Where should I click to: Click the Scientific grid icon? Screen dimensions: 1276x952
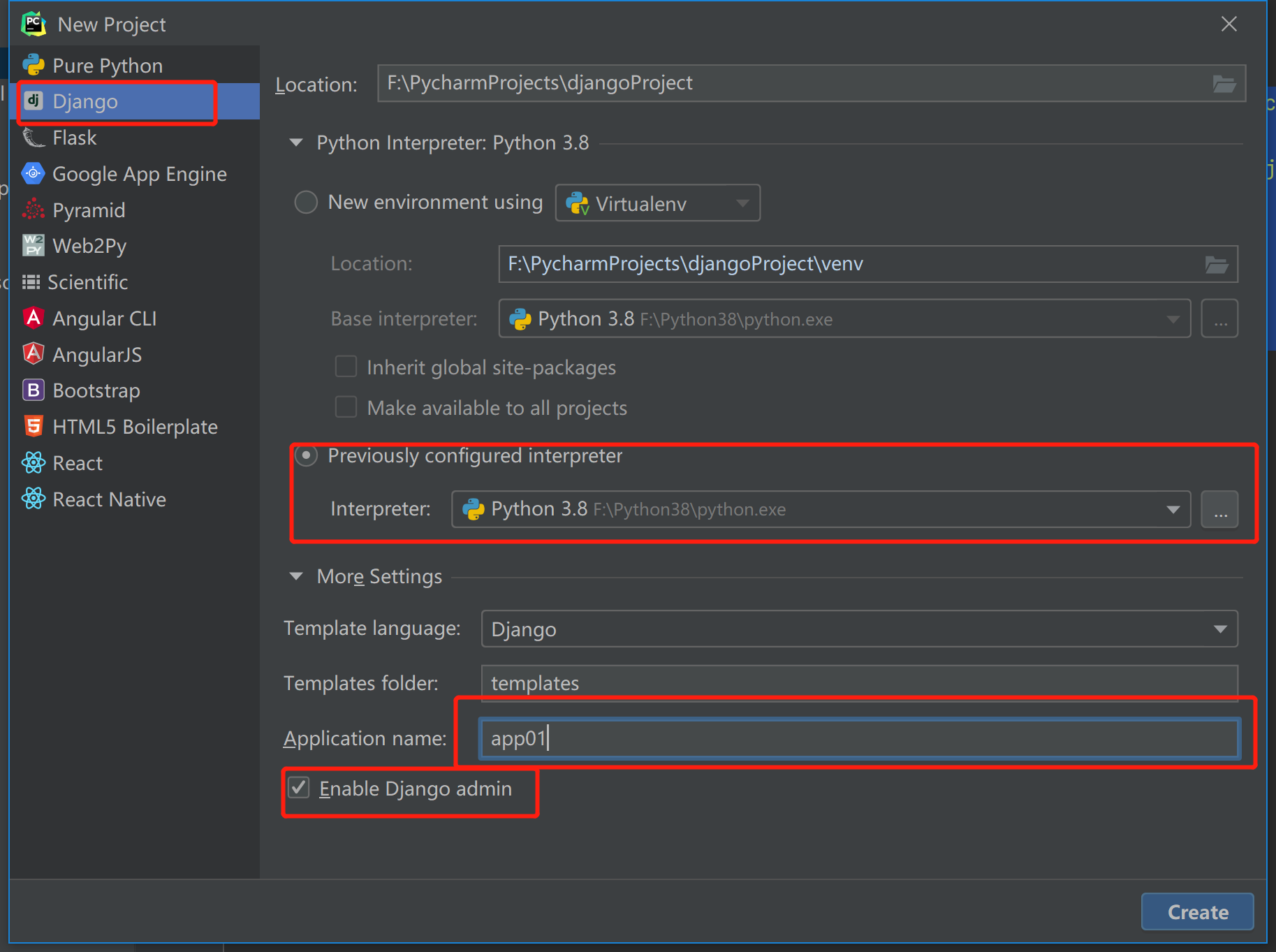coord(31,282)
